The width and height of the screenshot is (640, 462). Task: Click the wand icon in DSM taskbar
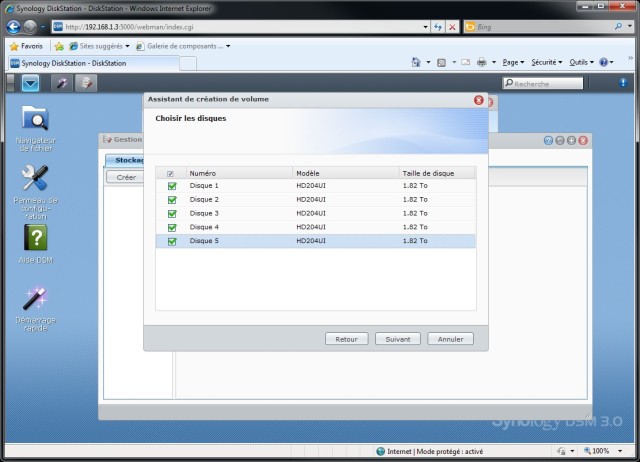click(62, 83)
